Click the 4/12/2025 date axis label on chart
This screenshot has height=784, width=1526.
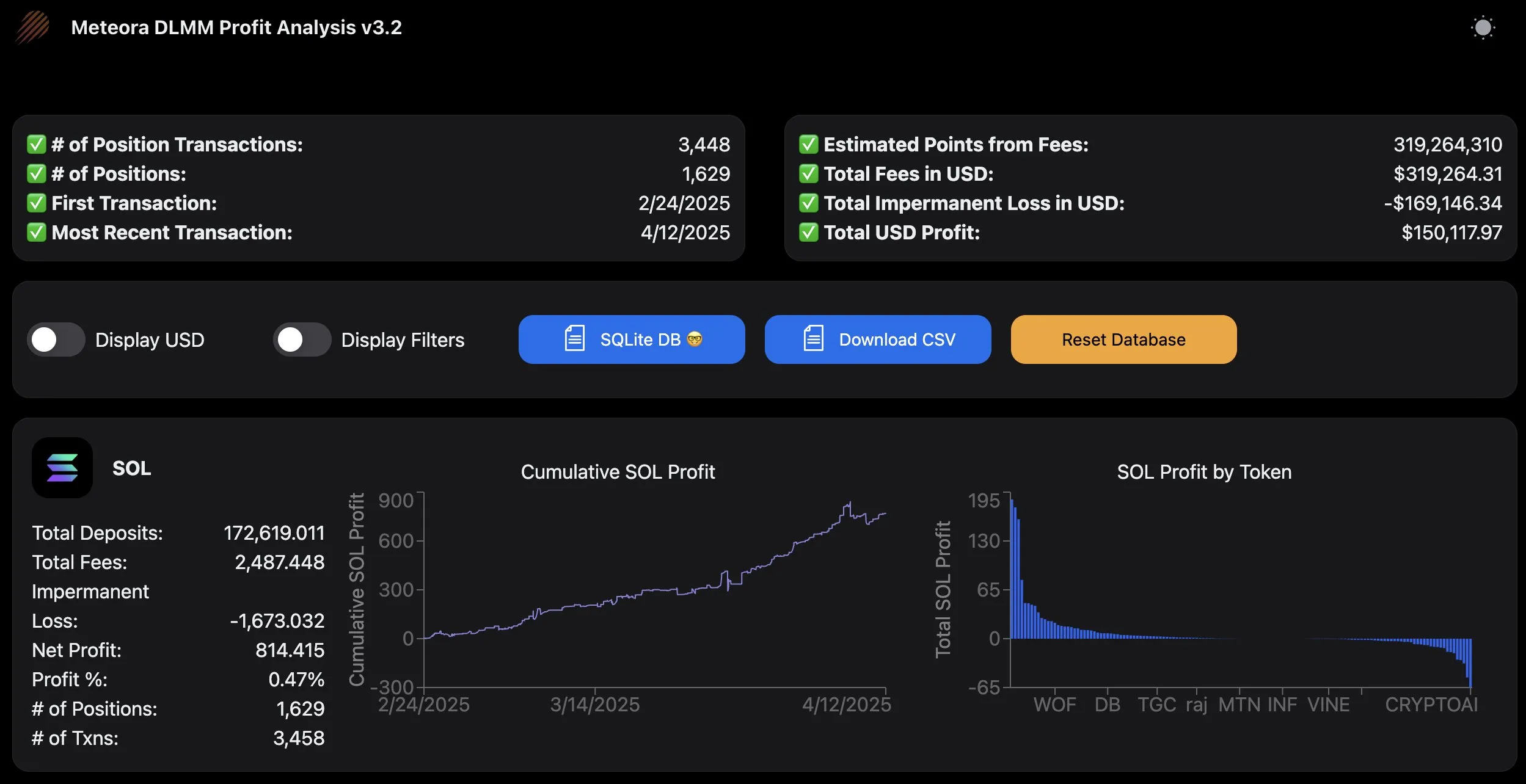(x=847, y=705)
